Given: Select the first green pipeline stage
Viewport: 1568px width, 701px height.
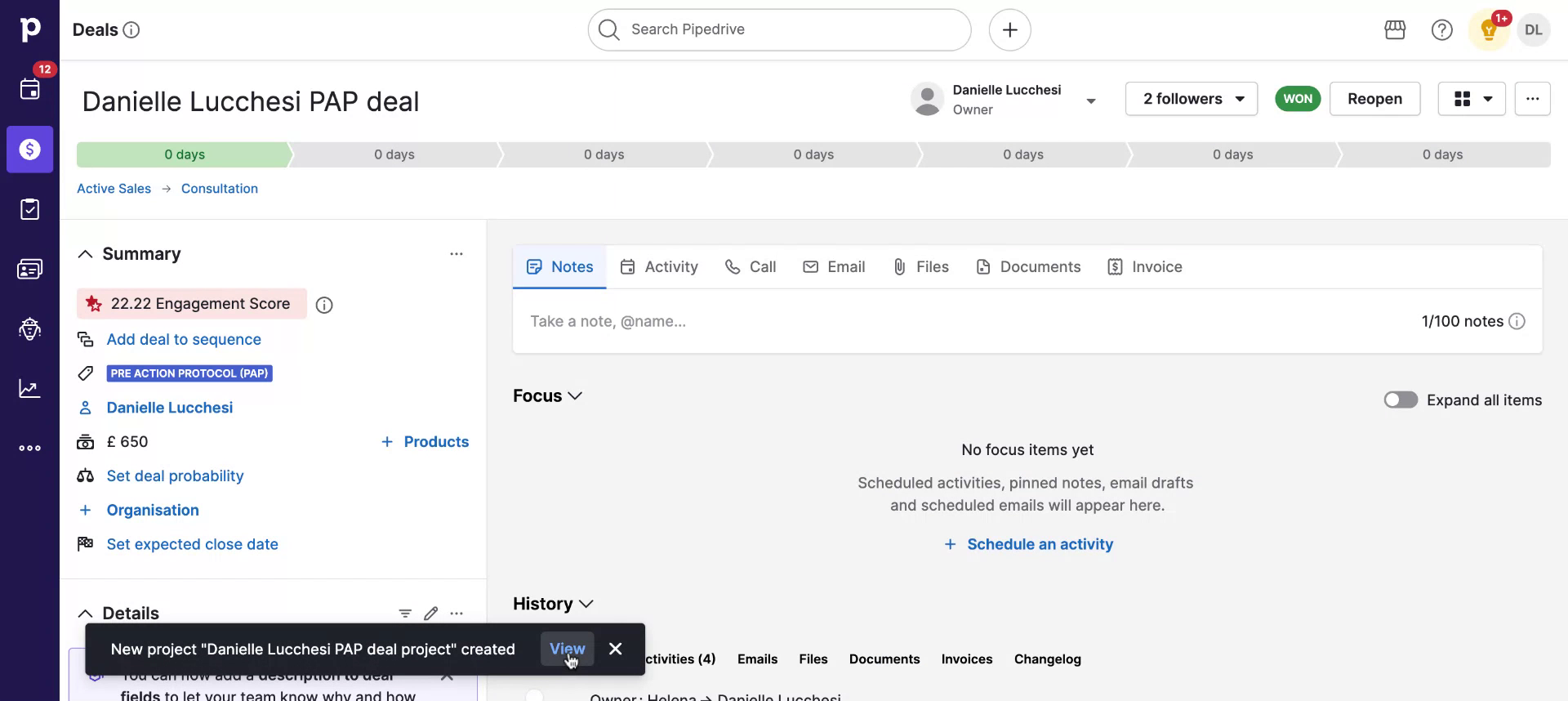Looking at the screenshot, I should (x=184, y=154).
